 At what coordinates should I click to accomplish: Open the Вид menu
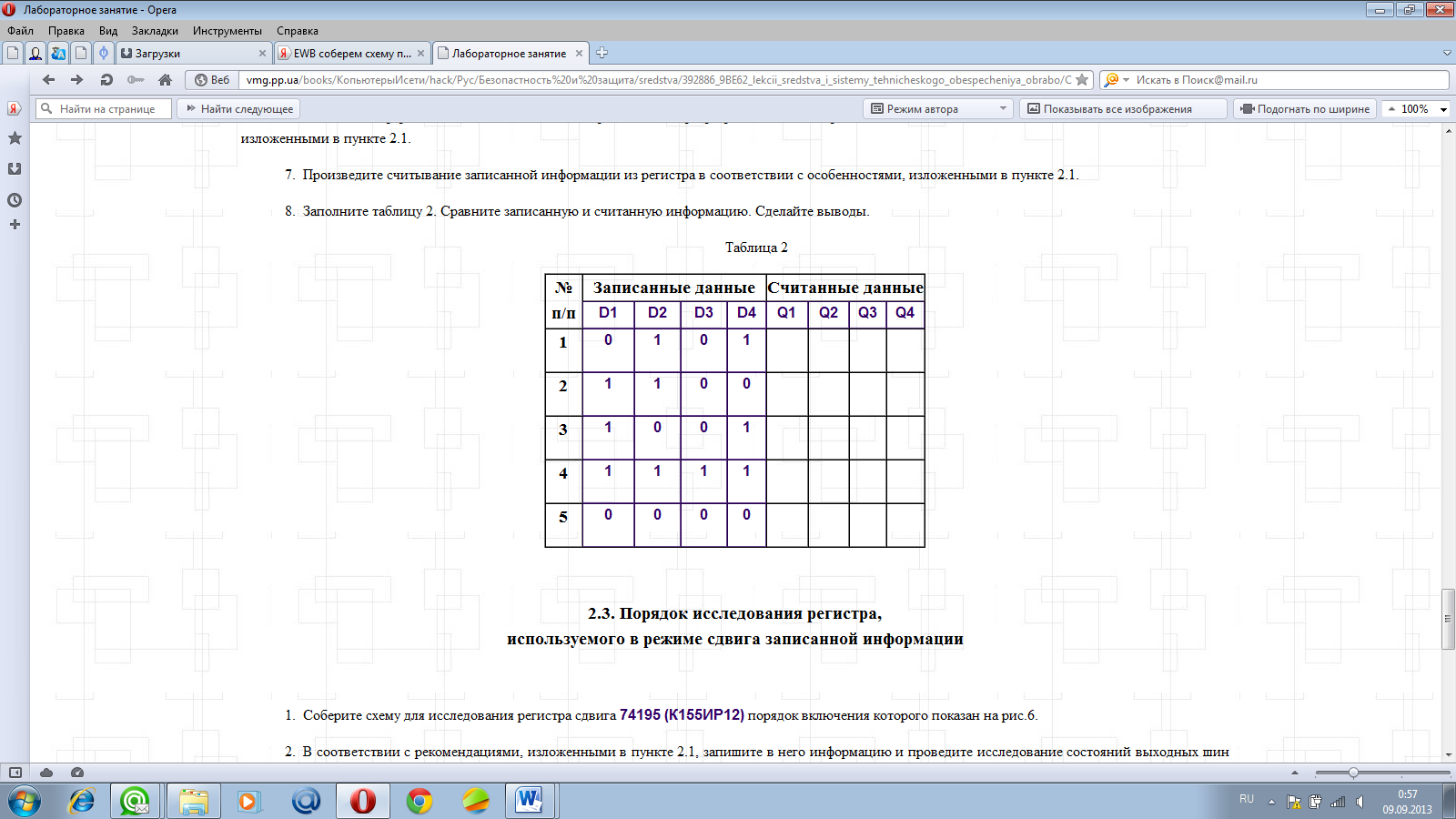coord(108,31)
